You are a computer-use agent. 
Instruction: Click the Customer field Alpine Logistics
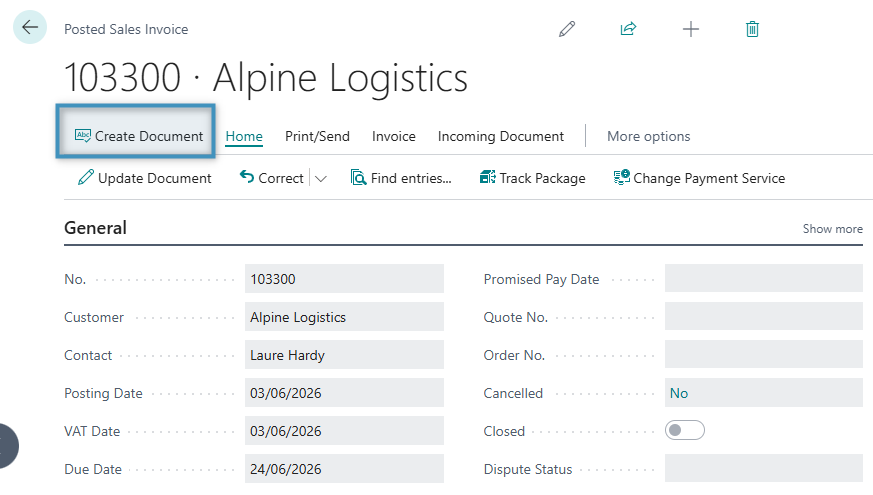coord(344,317)
